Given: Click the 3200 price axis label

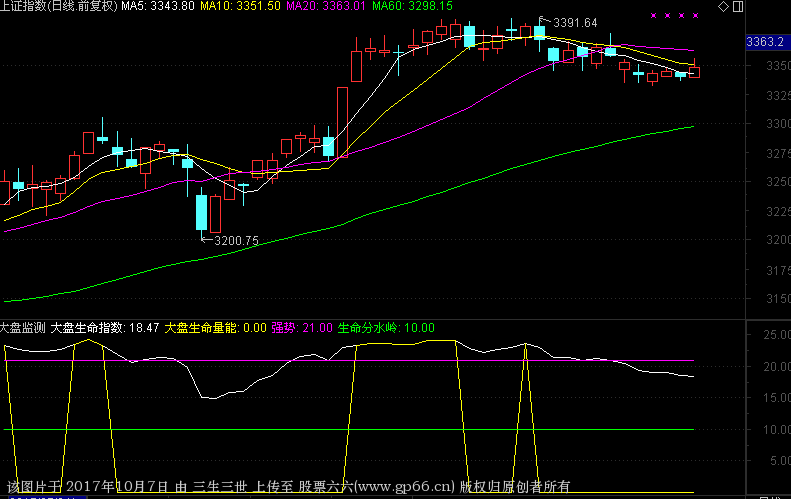Looking at the screenshot, I should [778, 240].
